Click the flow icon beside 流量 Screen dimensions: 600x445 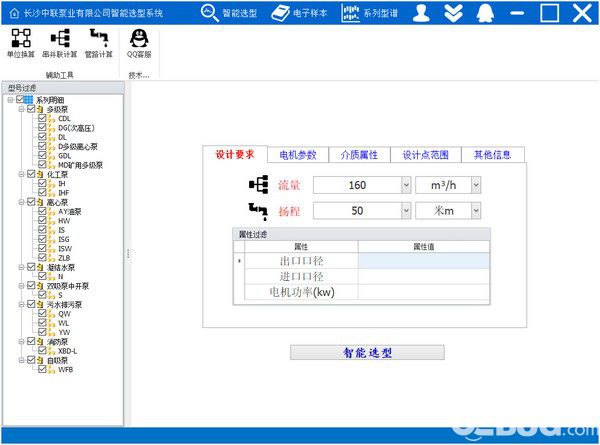pyautogui.click(x=259, y=185)
